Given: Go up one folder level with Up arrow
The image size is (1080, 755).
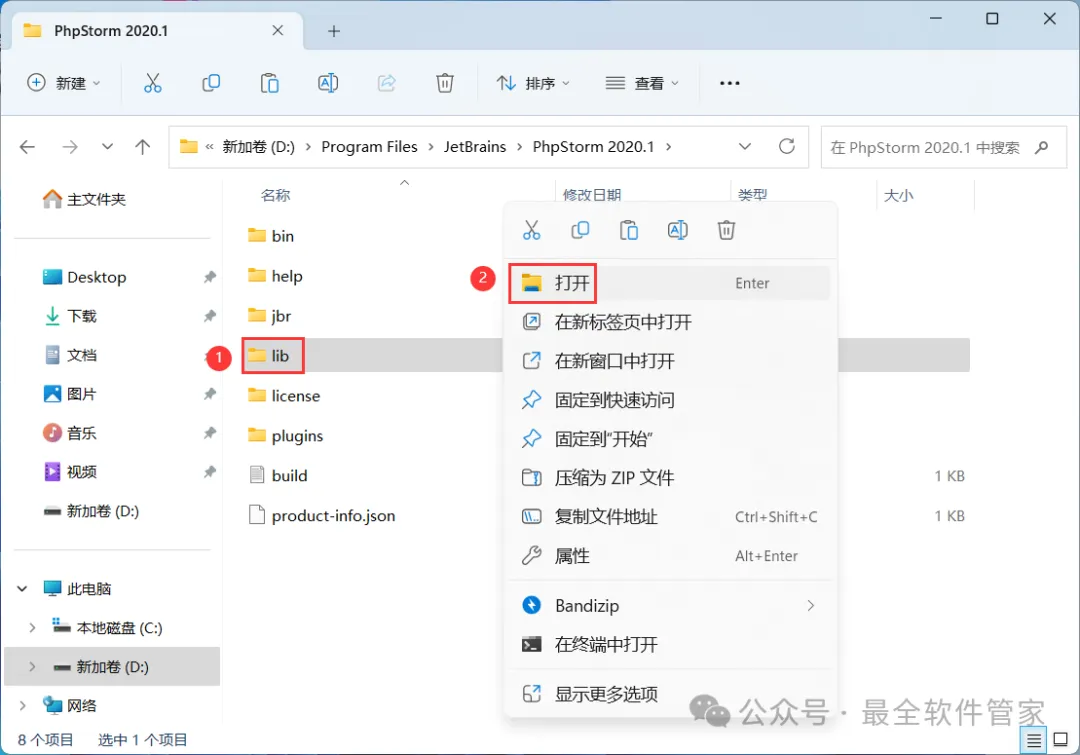Looking at the screenshot, I should (143, 147).
